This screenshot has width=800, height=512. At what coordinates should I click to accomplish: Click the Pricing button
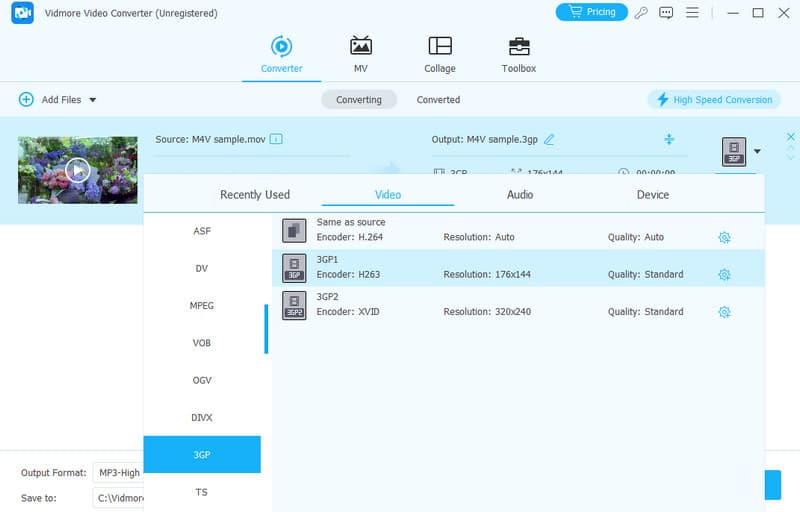point(591,13)
